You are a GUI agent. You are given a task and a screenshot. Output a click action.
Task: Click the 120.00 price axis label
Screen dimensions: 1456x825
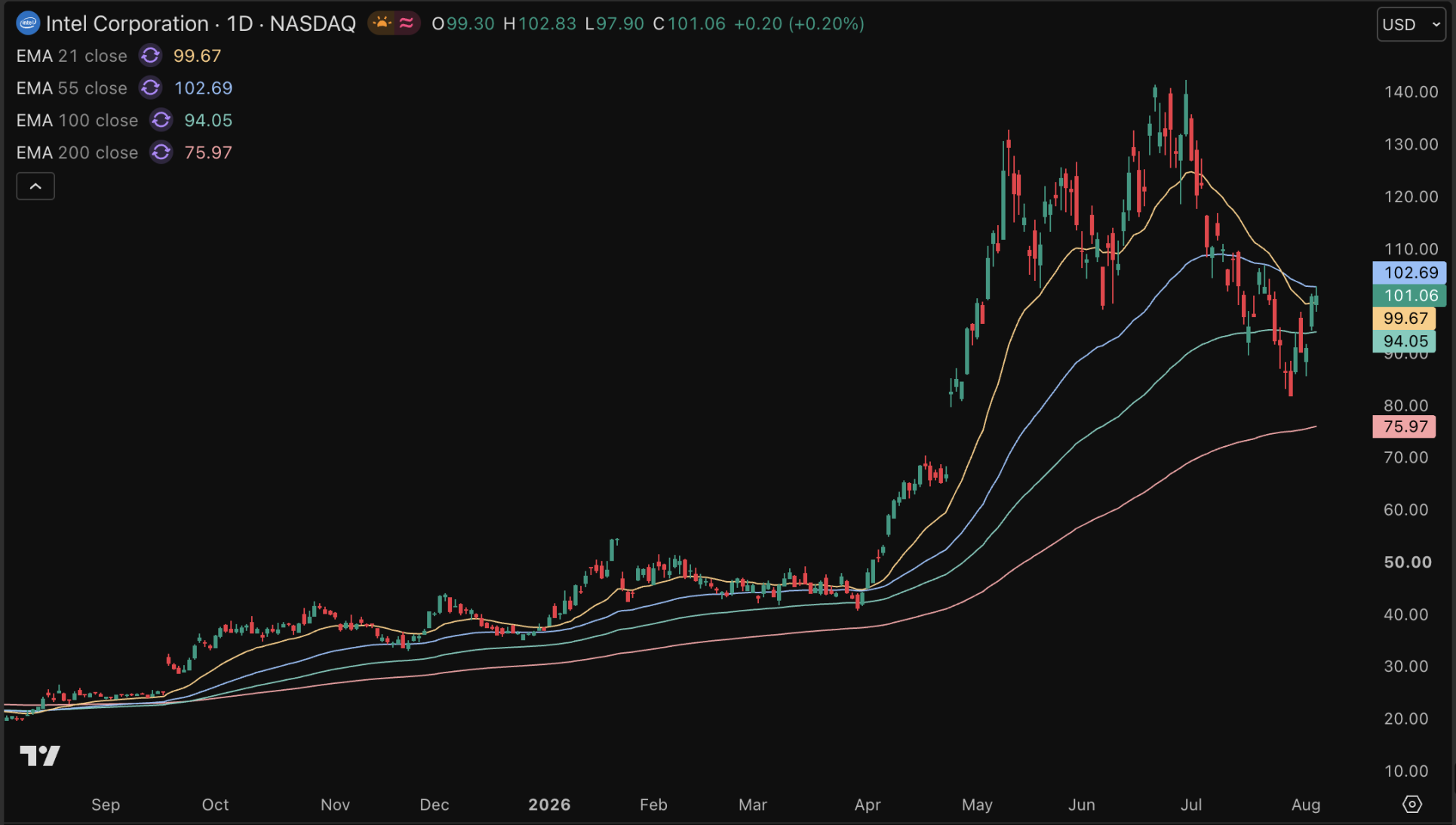(x=1411, y=197)
